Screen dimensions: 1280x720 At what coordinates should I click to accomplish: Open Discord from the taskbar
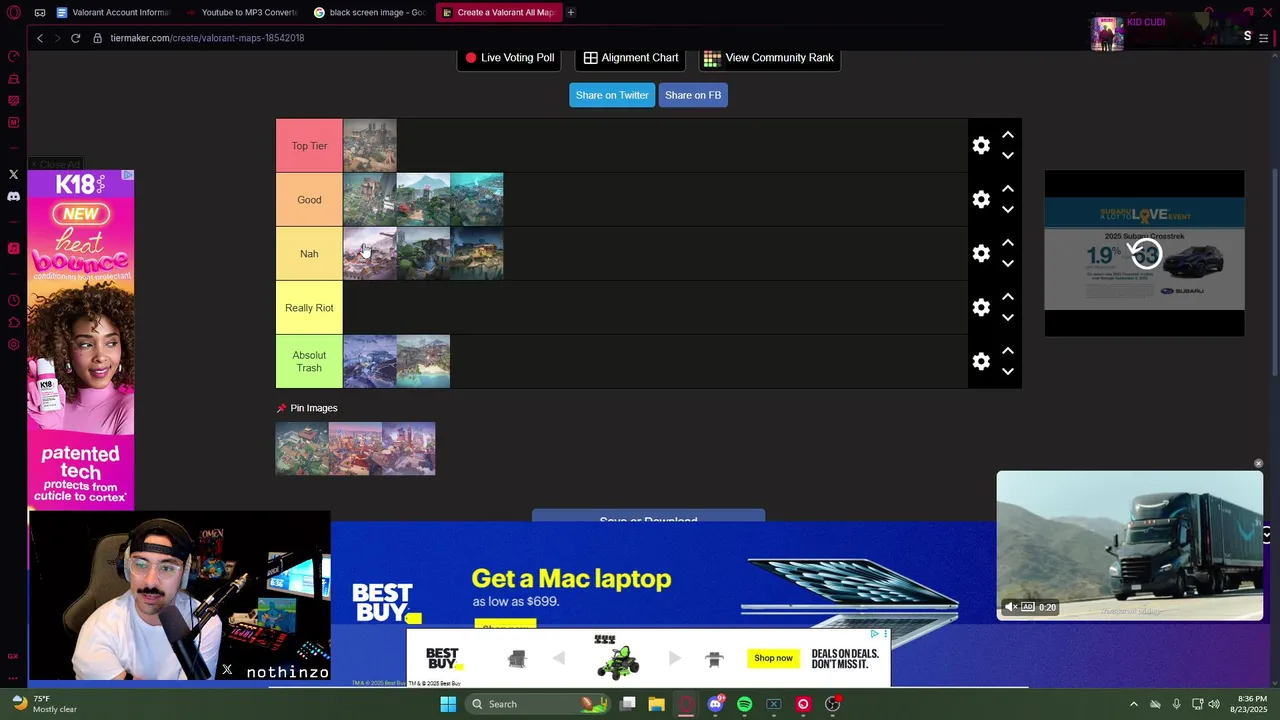pyautogui.click(x=715, y=704)
